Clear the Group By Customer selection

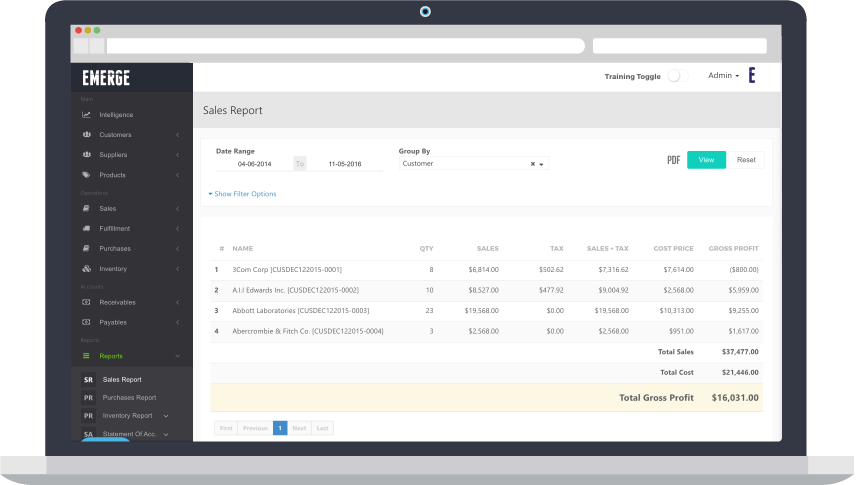pos(532,164)
